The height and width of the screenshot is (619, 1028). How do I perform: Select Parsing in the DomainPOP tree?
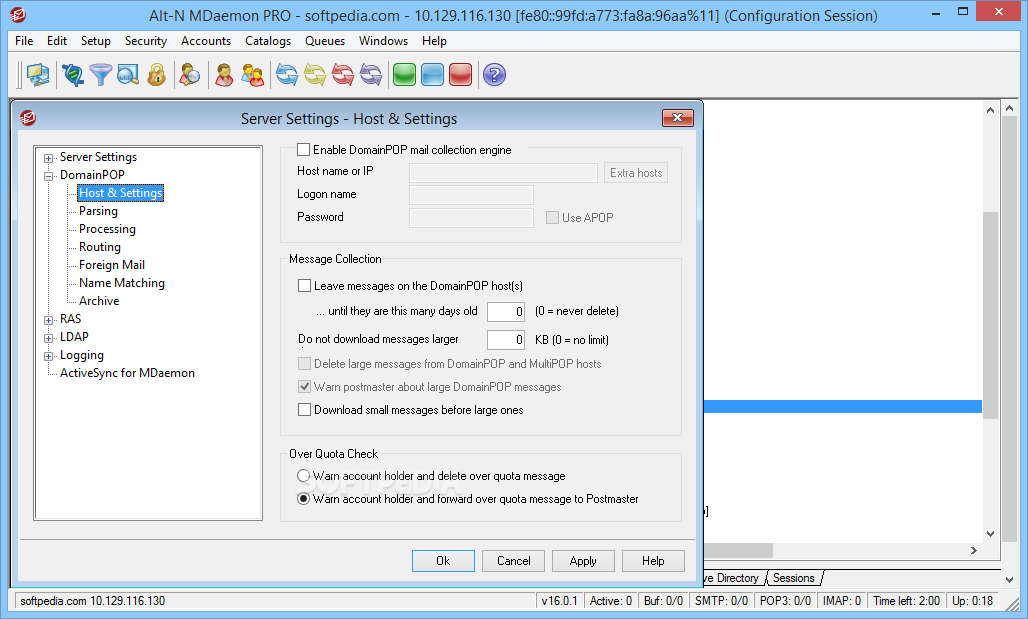(x=98, y=210)
